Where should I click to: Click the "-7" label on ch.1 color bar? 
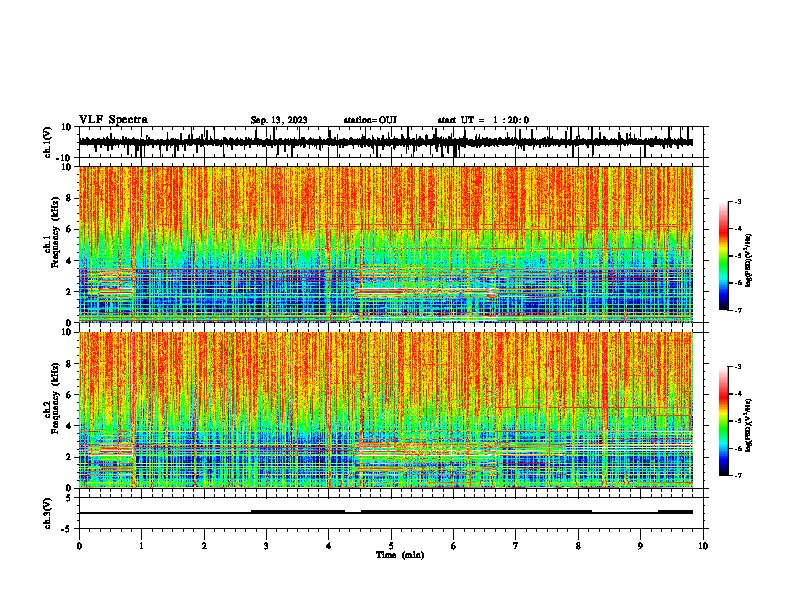(x=737, y=310)
